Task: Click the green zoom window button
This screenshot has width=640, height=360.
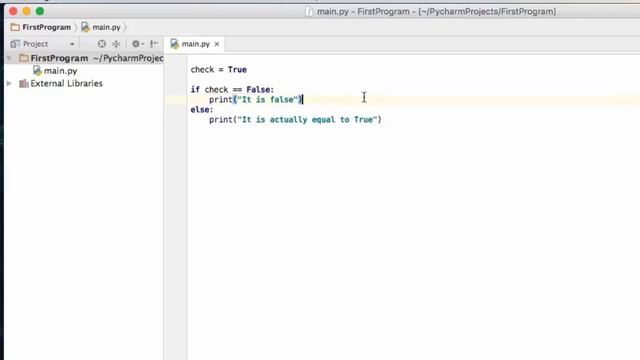Action: pyautogui.click(x=40, y=11)
